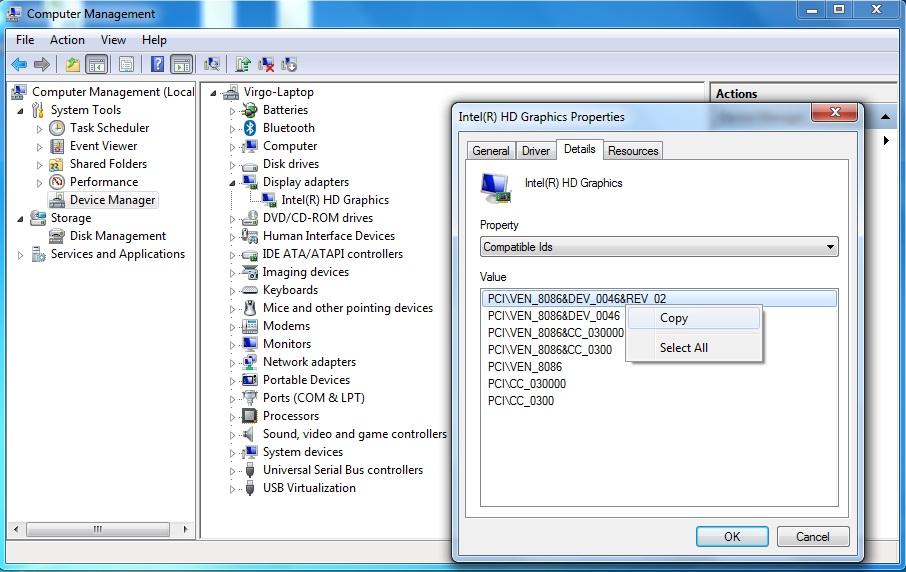906x572 pixels.
Task: Click the Disable device toolbar icon
Action: (x=288, y=64)
